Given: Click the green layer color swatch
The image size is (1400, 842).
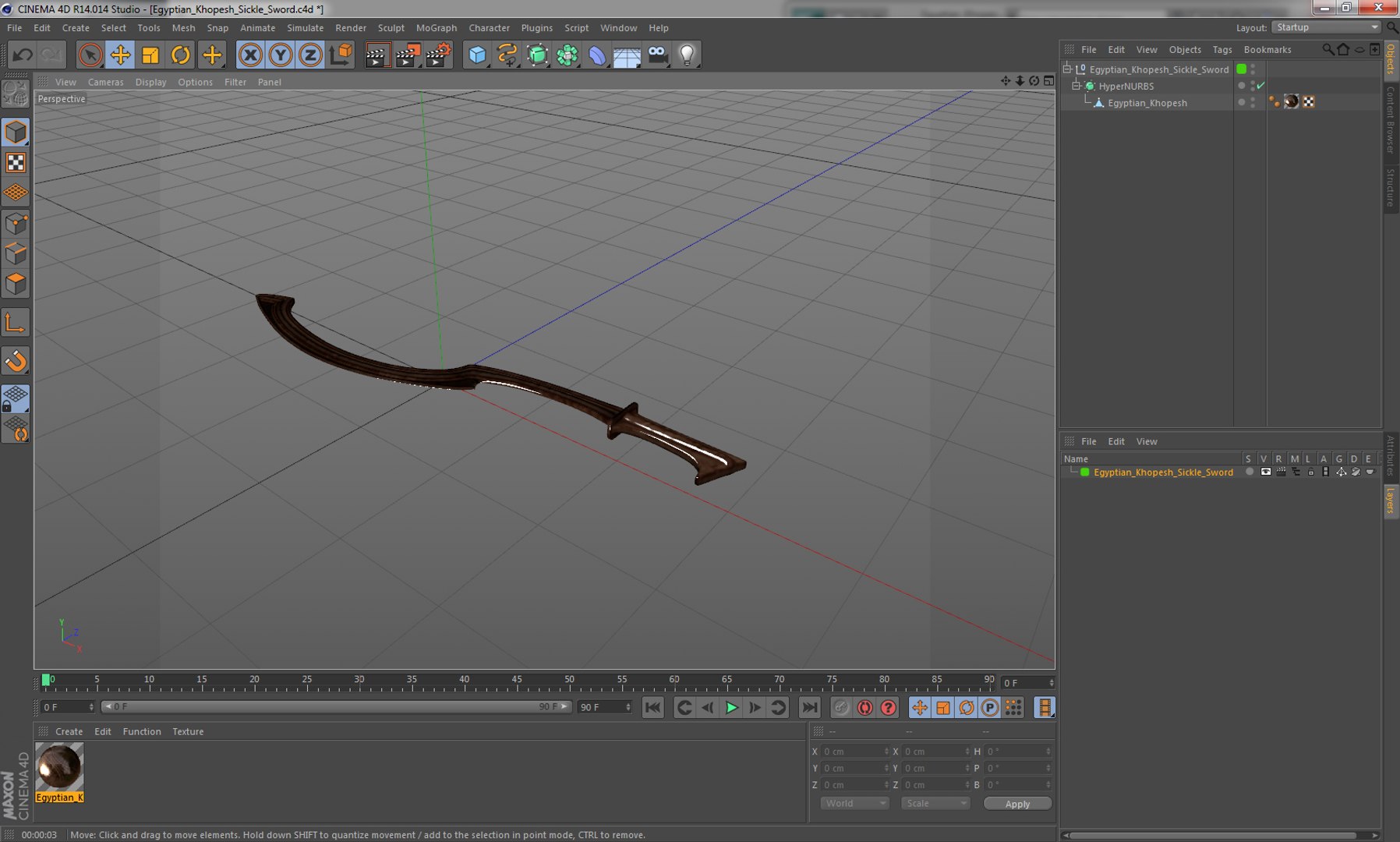Looking at the screenshot, I should pos(1084,472).
